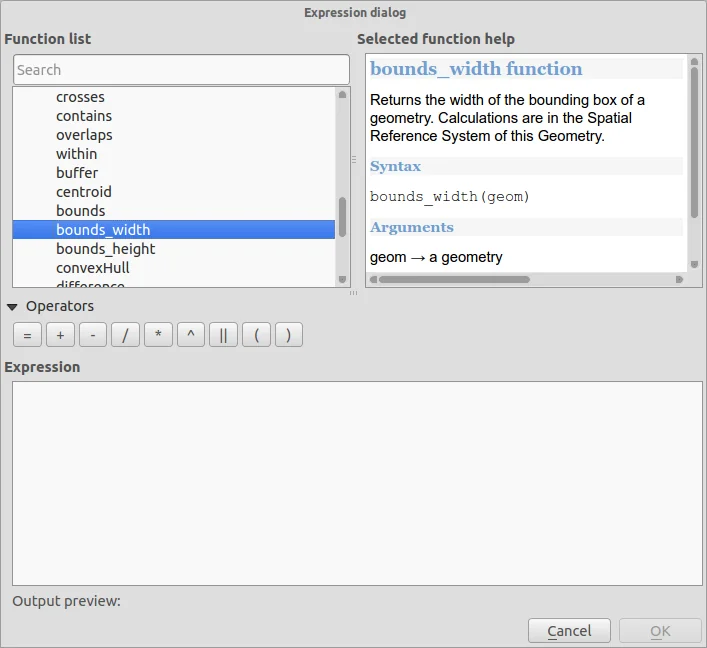
Task: Select bounds_height in function list
Action: pos(105,248)
